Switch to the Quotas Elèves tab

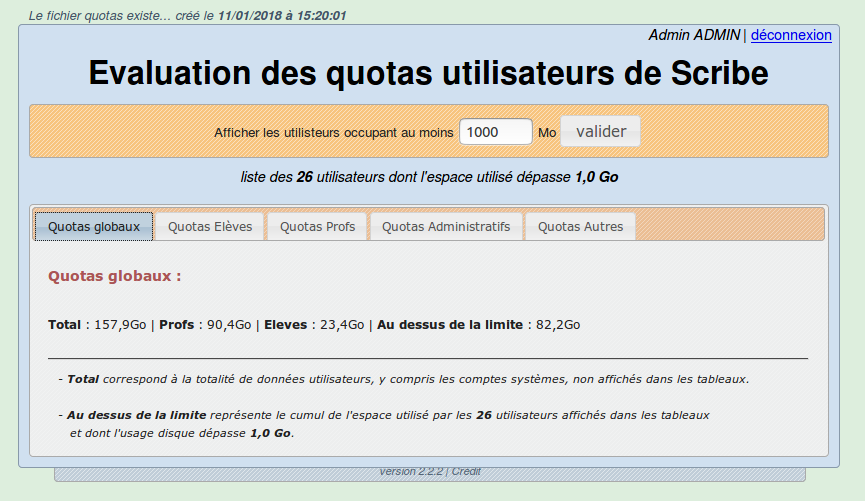pos(210,226)
